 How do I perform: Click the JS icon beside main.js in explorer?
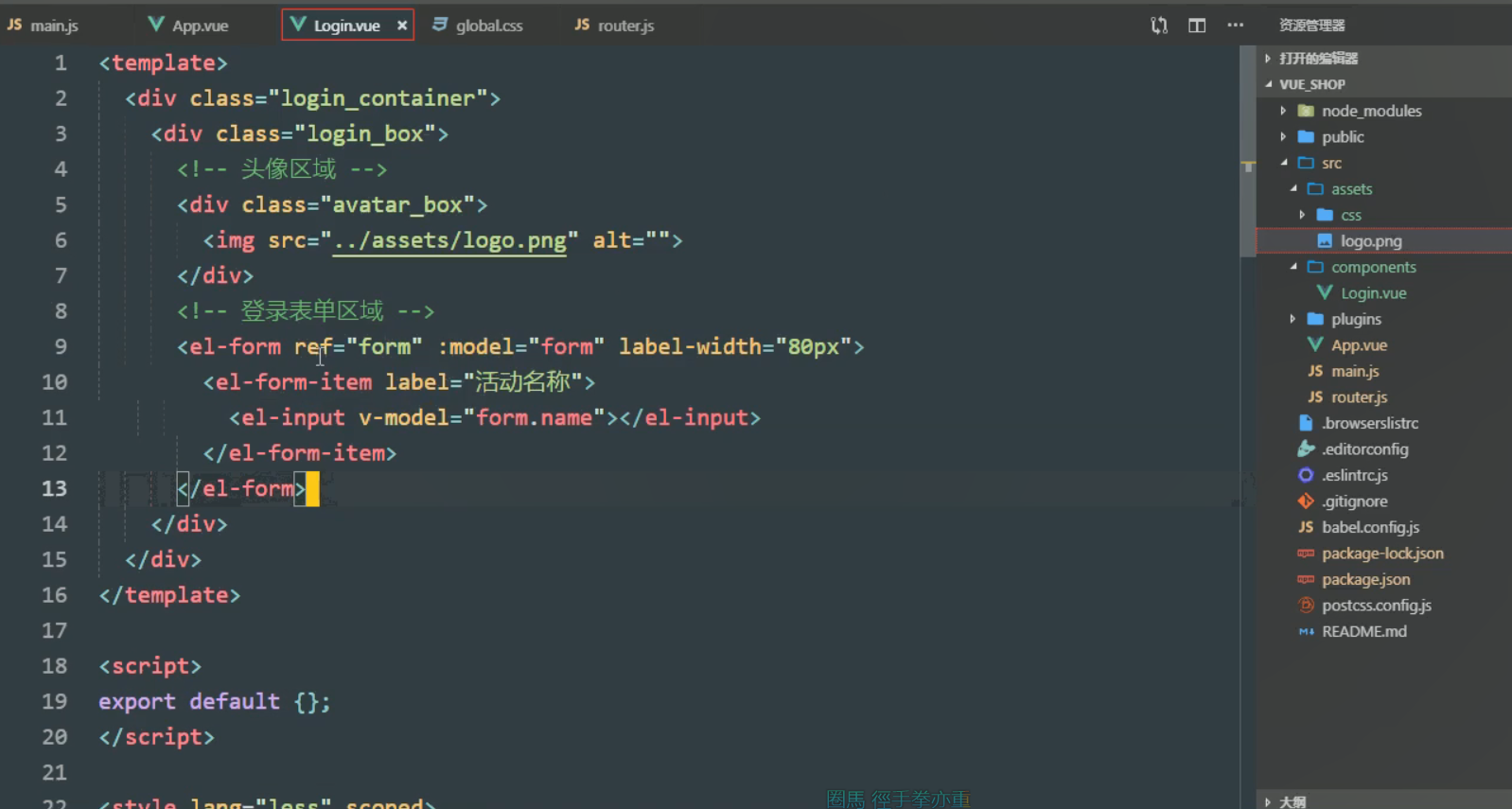1315,371
